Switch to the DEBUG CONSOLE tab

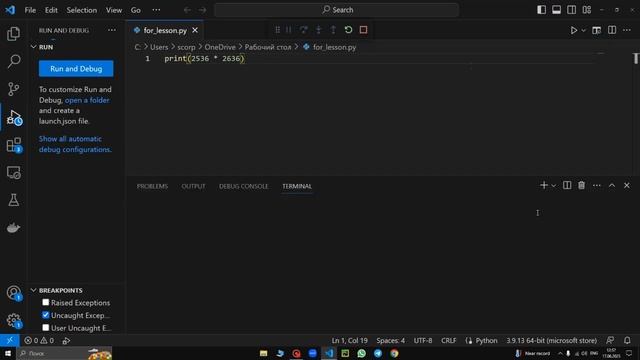(x=244, y=186)
